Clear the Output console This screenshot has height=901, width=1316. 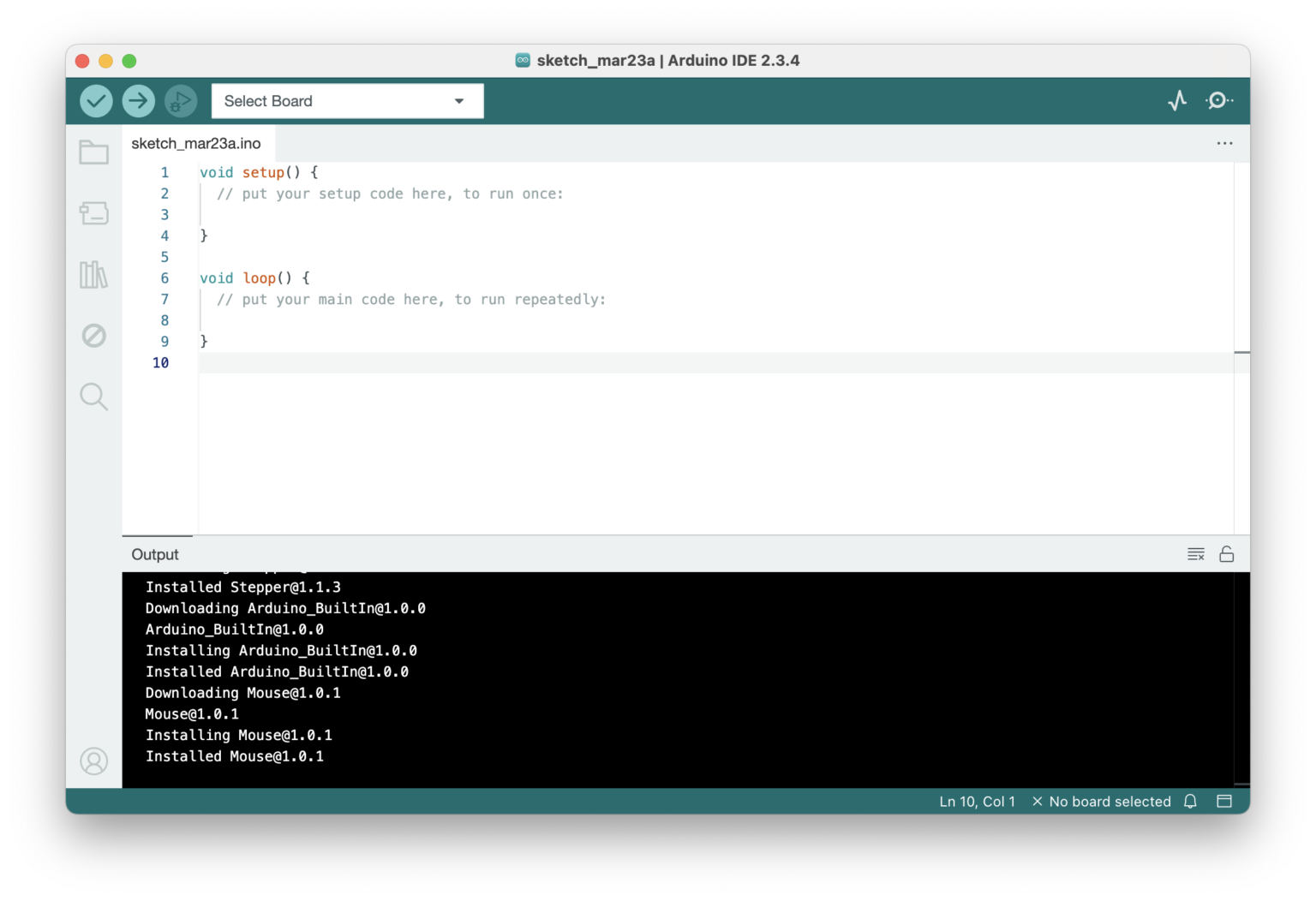[x=1195, y=553]
